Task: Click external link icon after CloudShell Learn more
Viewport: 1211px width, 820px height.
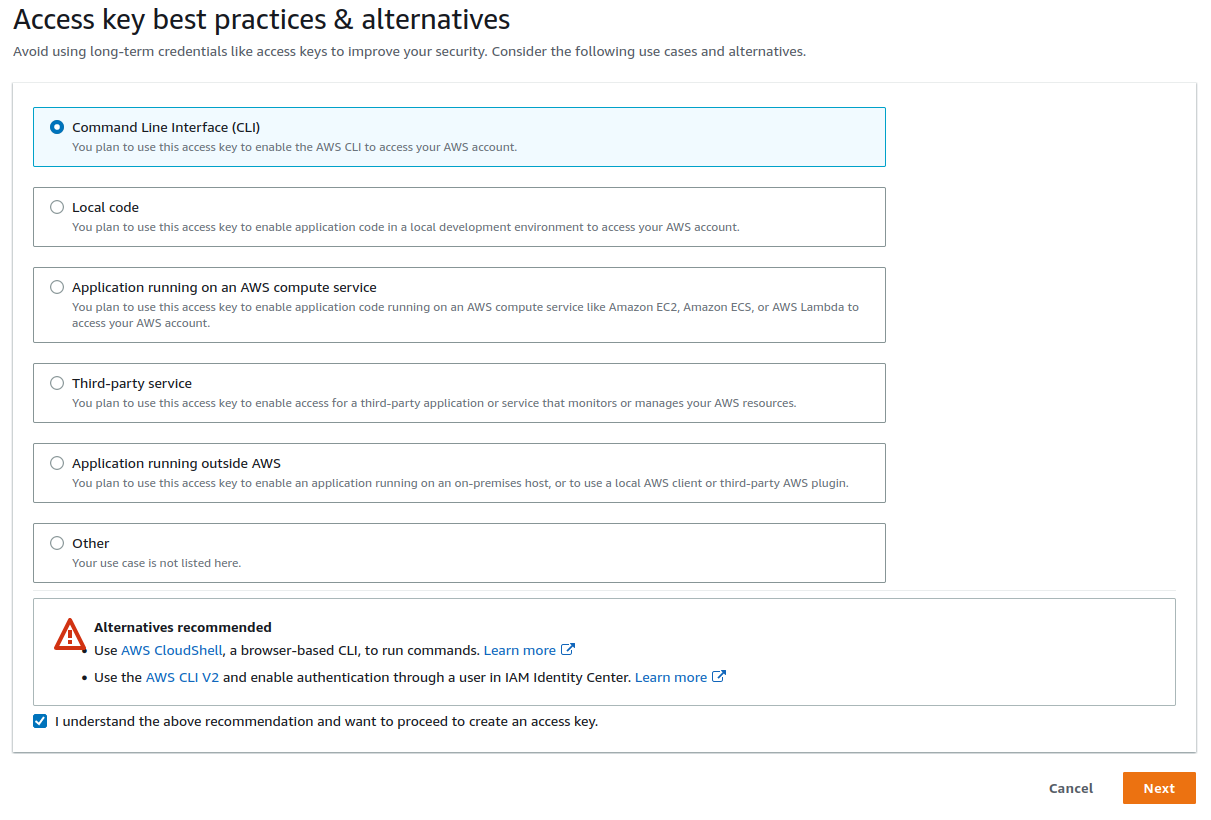Action: (568, 650)
